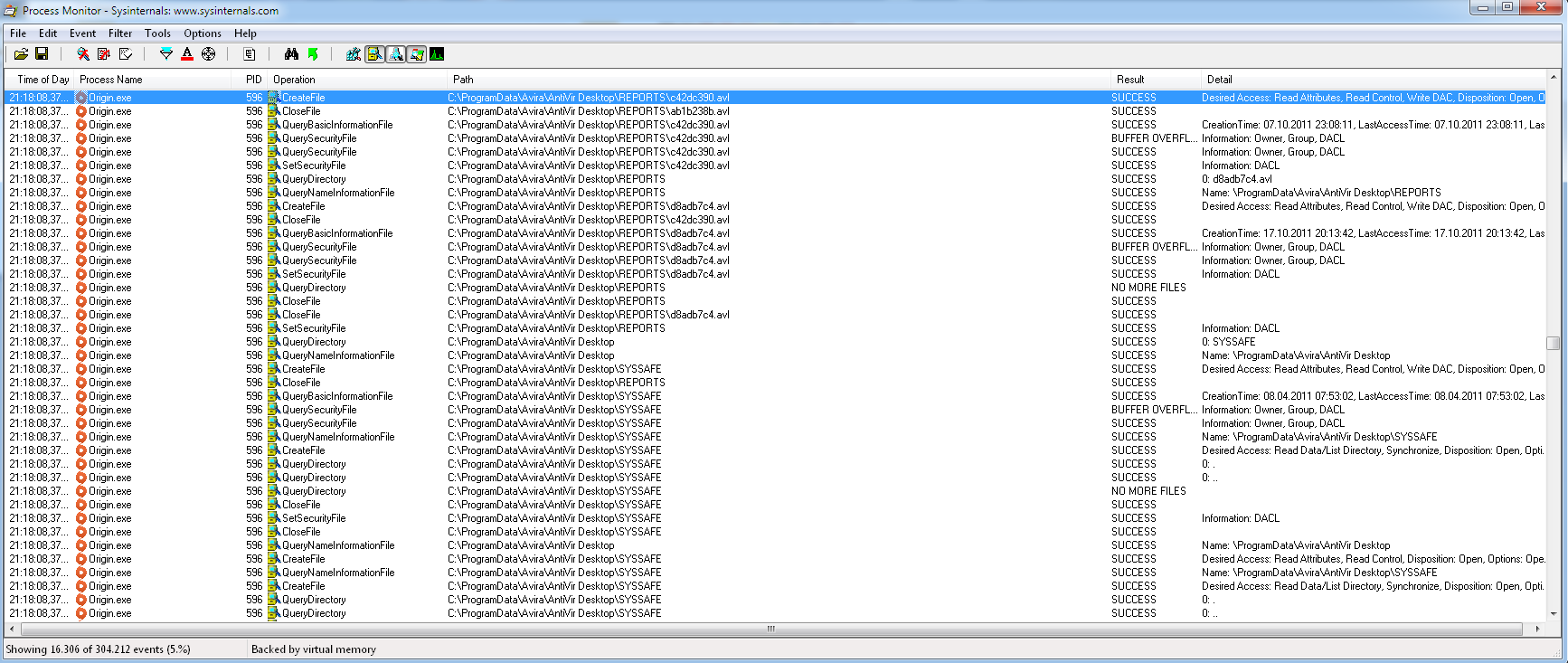Click the green Jump To Object arrow icon

(x=313, y=54)
